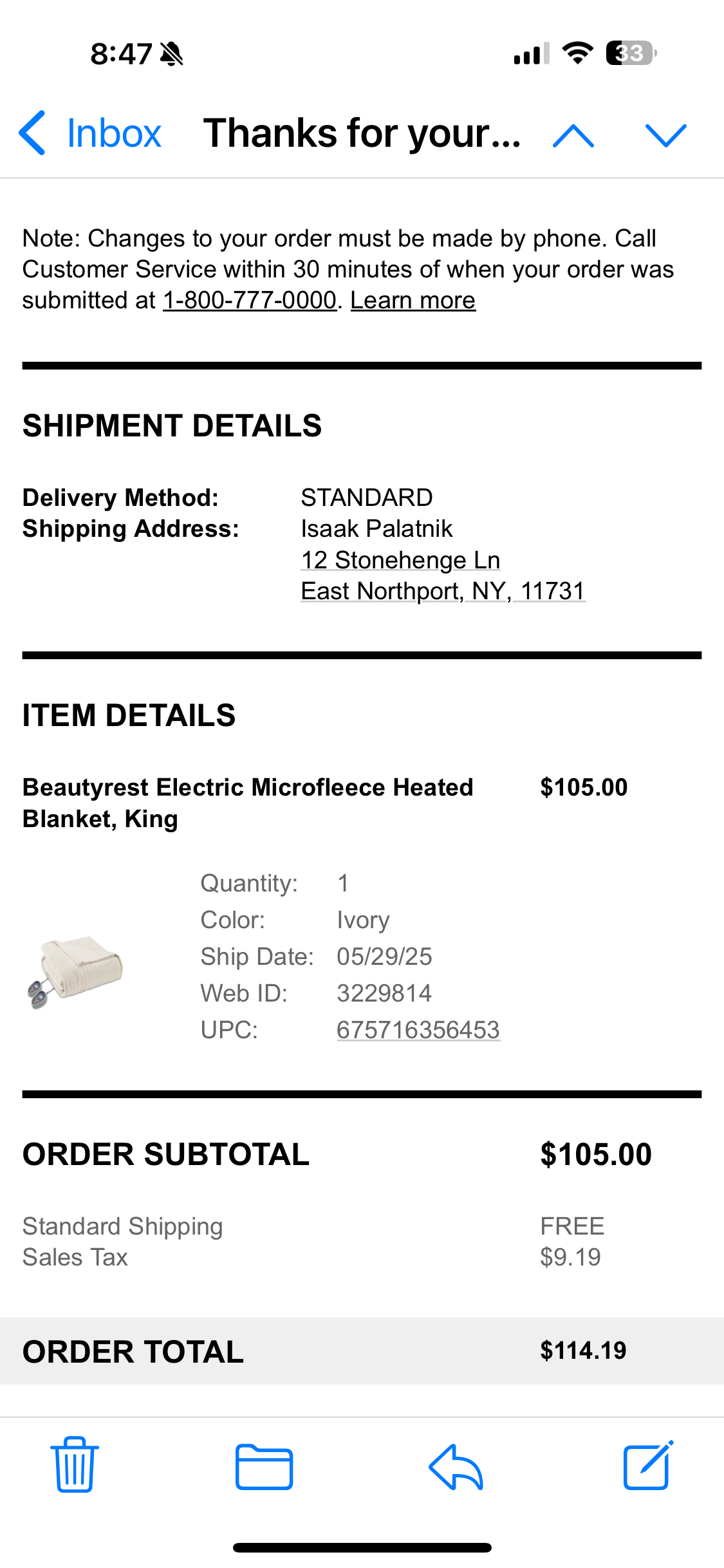This screenshot has height=1568, width=724.
Task: Tap the Wi-Fi status icon
Action: pos(577,53)
